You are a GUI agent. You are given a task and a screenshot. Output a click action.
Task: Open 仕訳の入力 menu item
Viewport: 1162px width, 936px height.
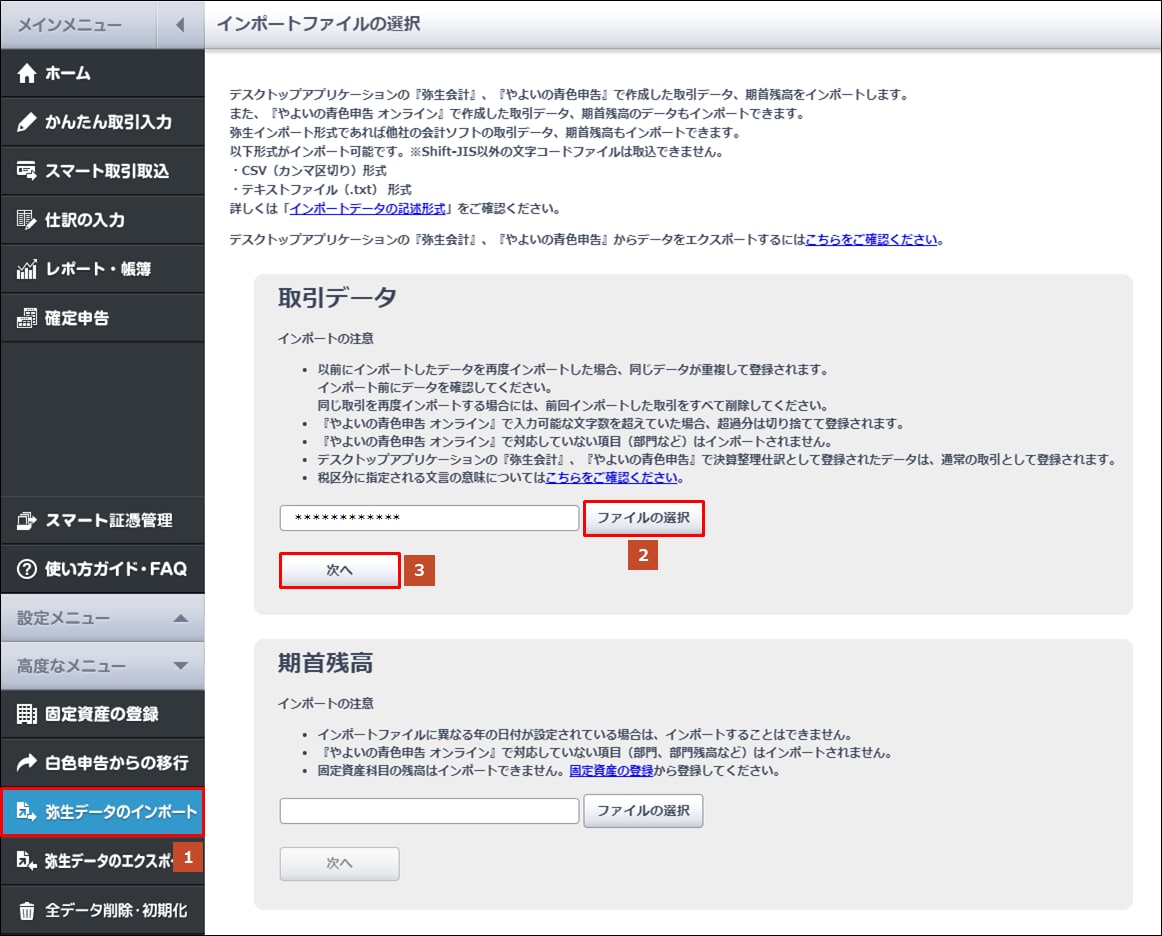[x=102, y=219]
